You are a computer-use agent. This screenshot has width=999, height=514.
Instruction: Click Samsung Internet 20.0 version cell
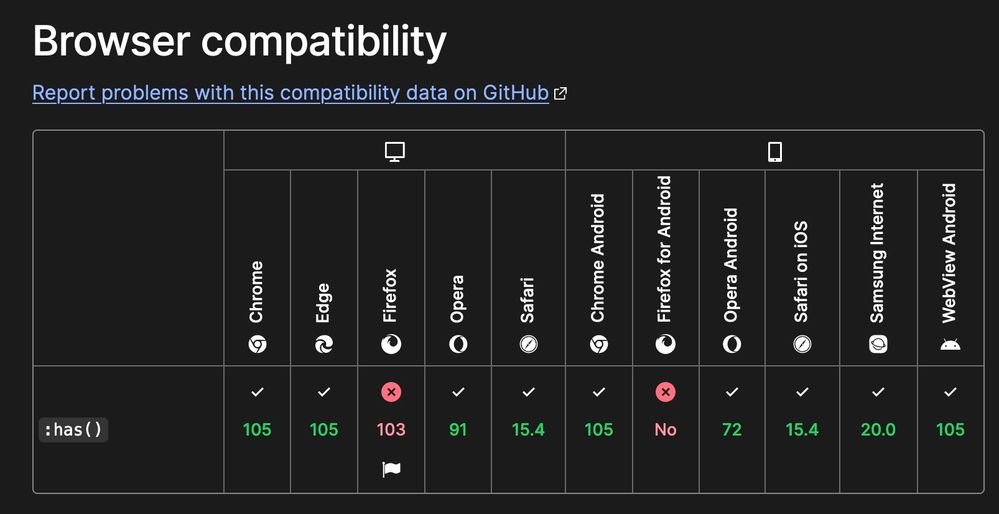click(878, 430)
